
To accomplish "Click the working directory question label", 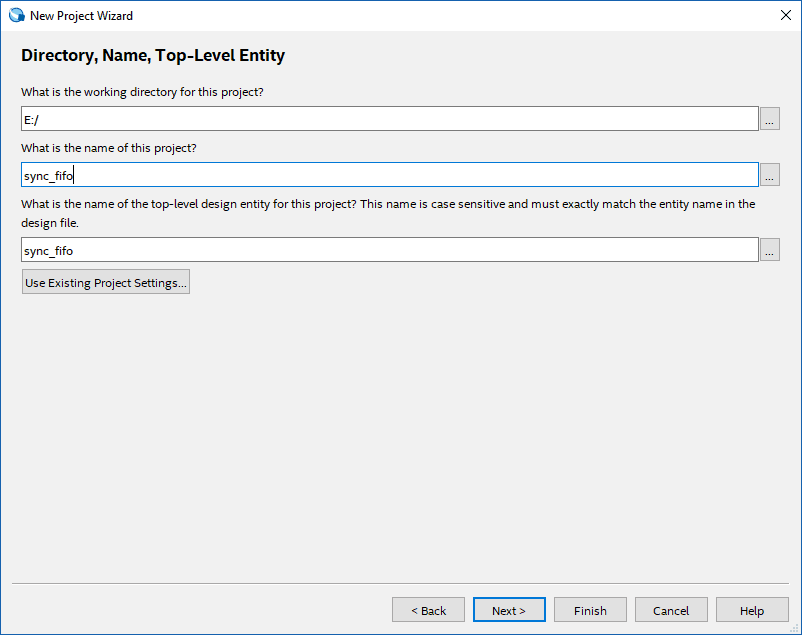I will [142, 92].
